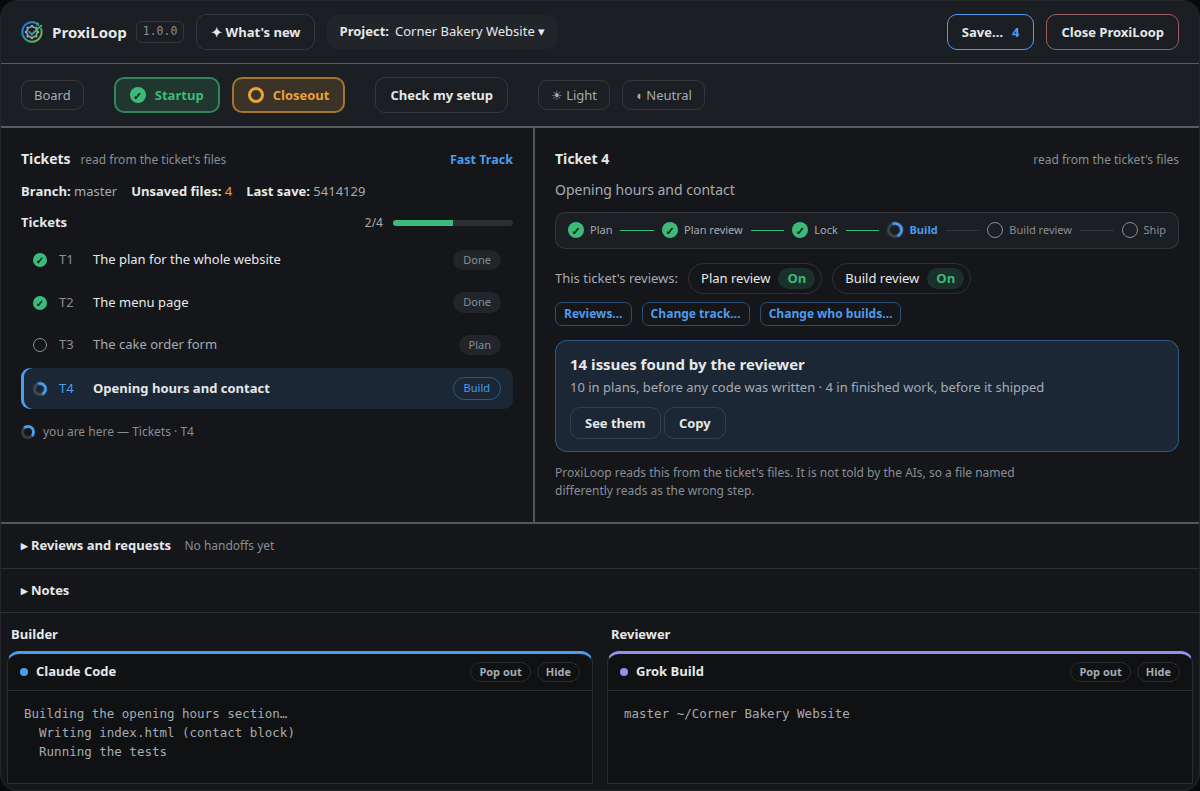Click the spinner icon beside 'you are here'
The width and height of the screenshot is (1200, 791).
28,432
